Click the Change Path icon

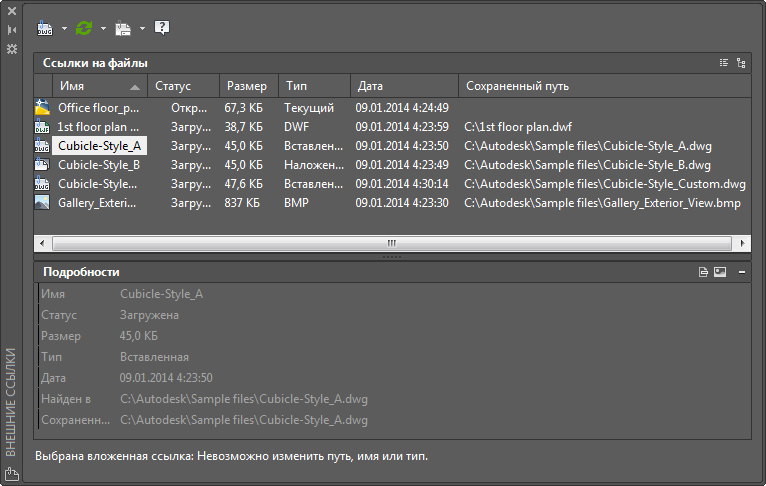(123, 28)
